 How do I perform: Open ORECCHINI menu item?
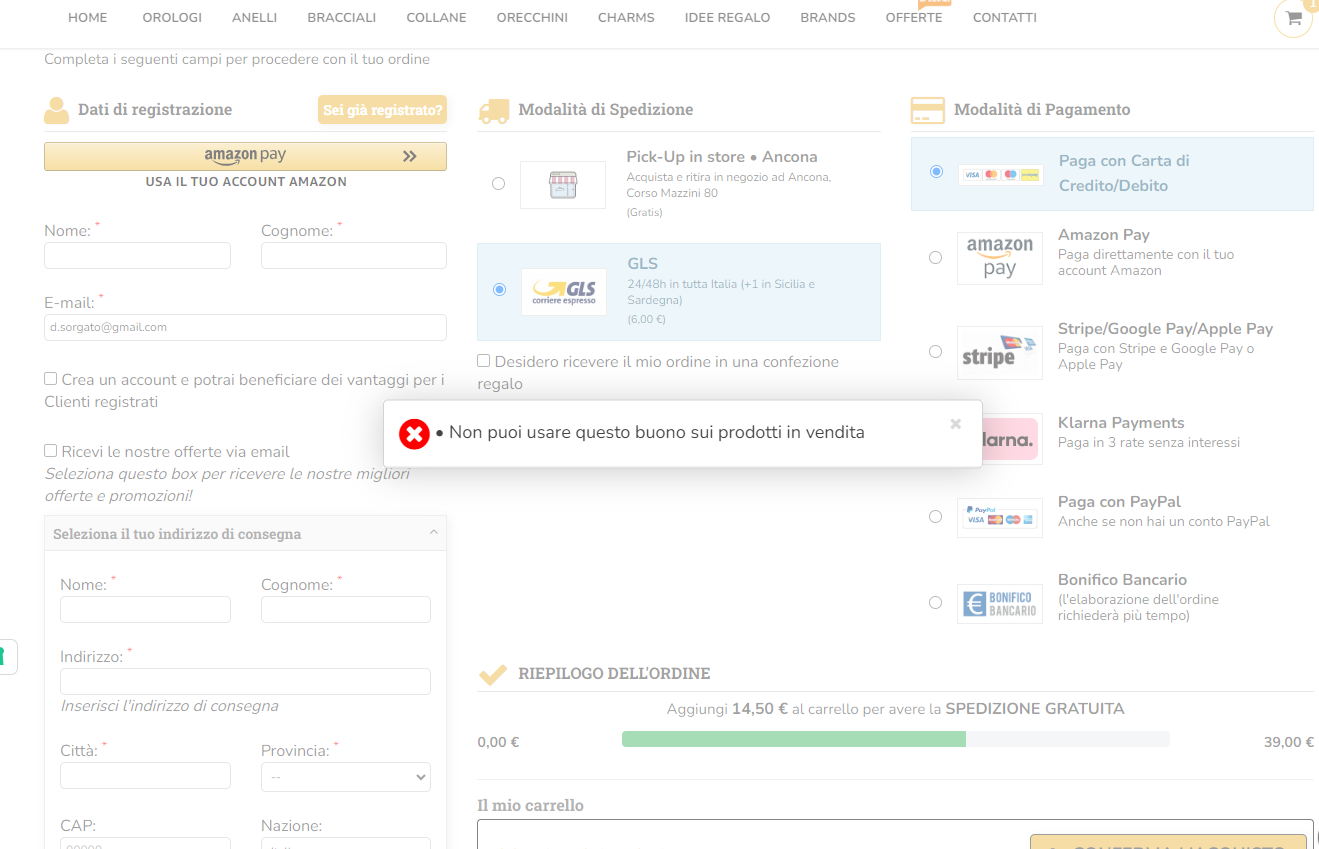pyautogui.click(x=532, y=18)
